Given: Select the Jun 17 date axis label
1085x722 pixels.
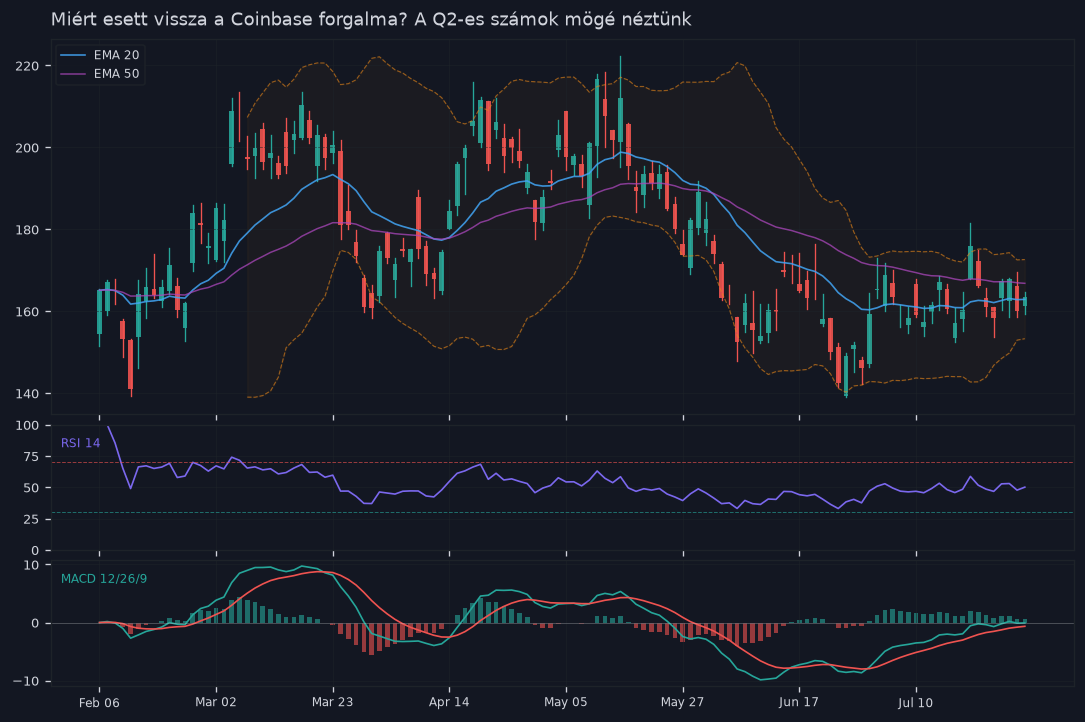Looking at the screenshot, I should coord(799,702).
